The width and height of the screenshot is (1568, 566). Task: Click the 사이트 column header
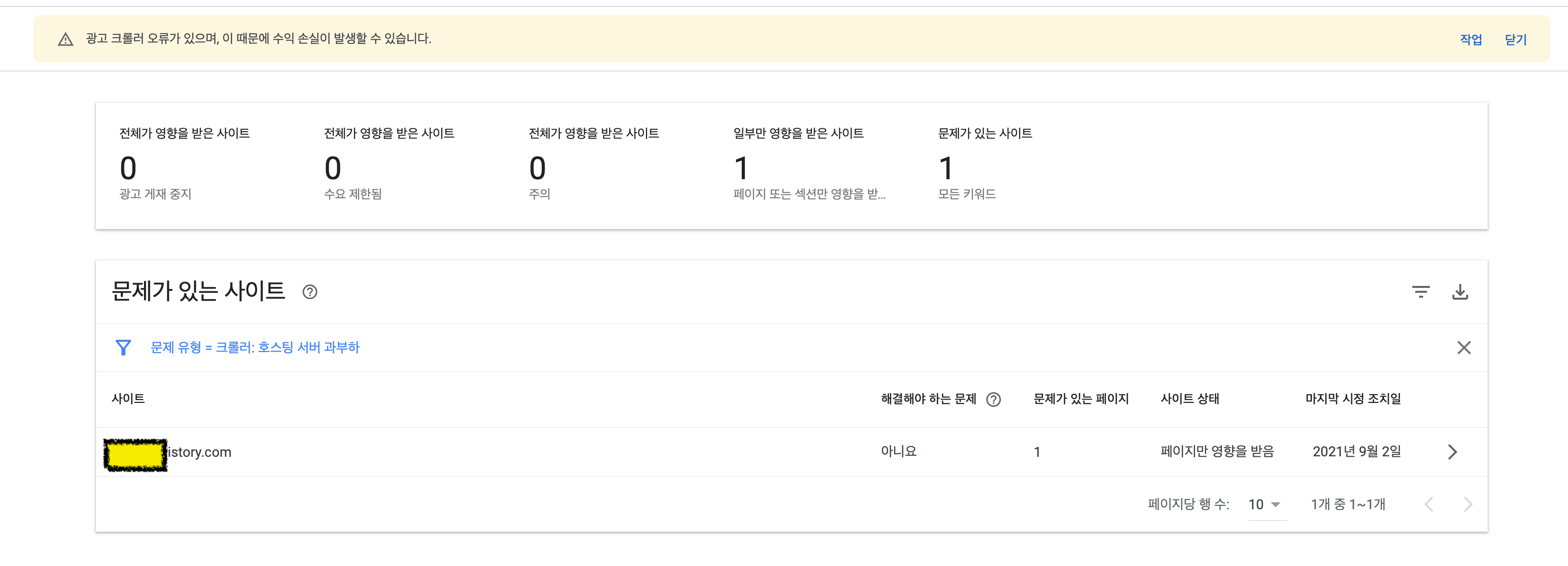pos(128,399)
